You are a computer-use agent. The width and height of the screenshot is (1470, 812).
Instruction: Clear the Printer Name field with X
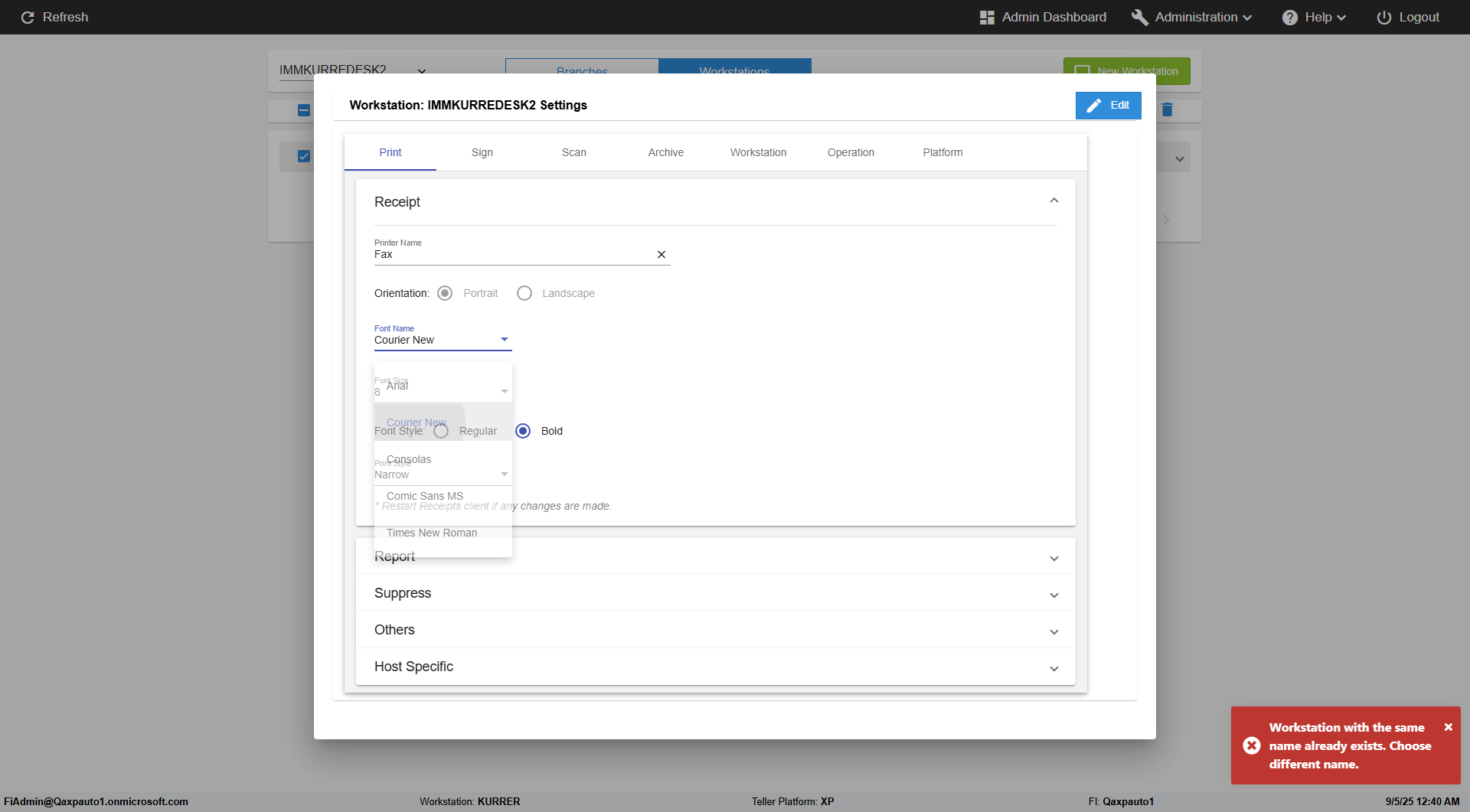coord(661,255)
